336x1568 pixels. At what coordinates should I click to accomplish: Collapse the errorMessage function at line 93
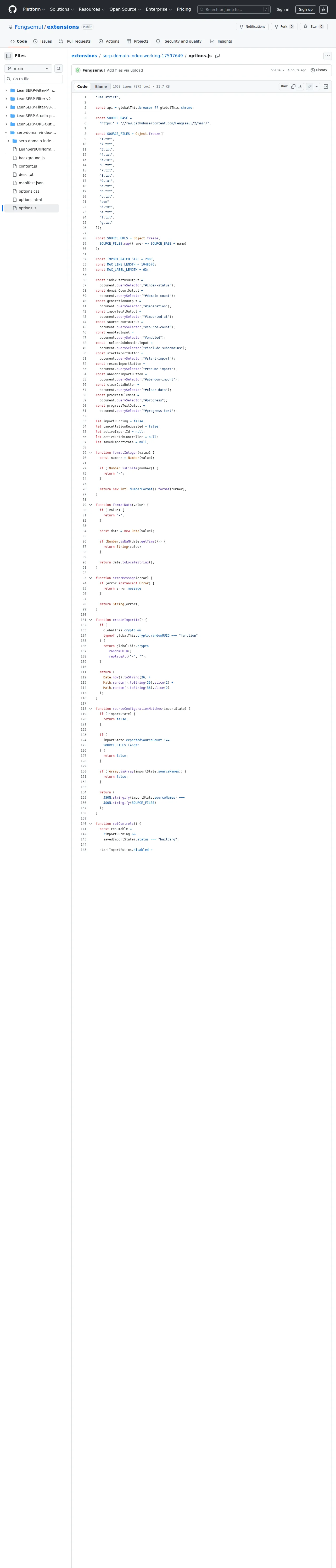90,578
